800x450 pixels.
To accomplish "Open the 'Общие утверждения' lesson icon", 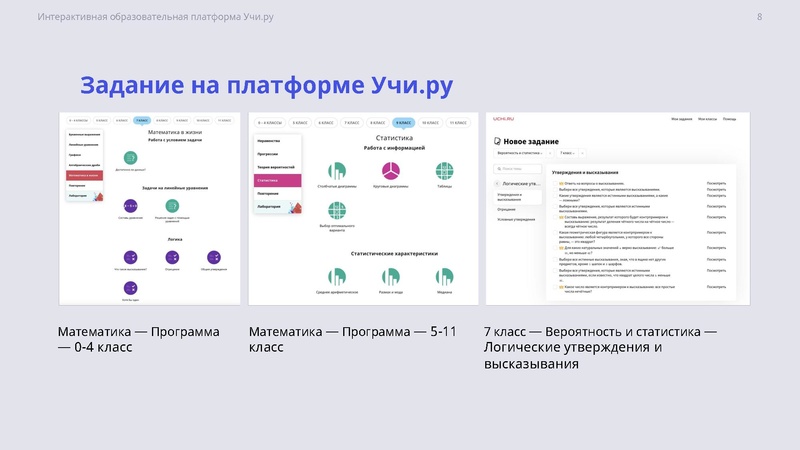I will pos(214,257).
